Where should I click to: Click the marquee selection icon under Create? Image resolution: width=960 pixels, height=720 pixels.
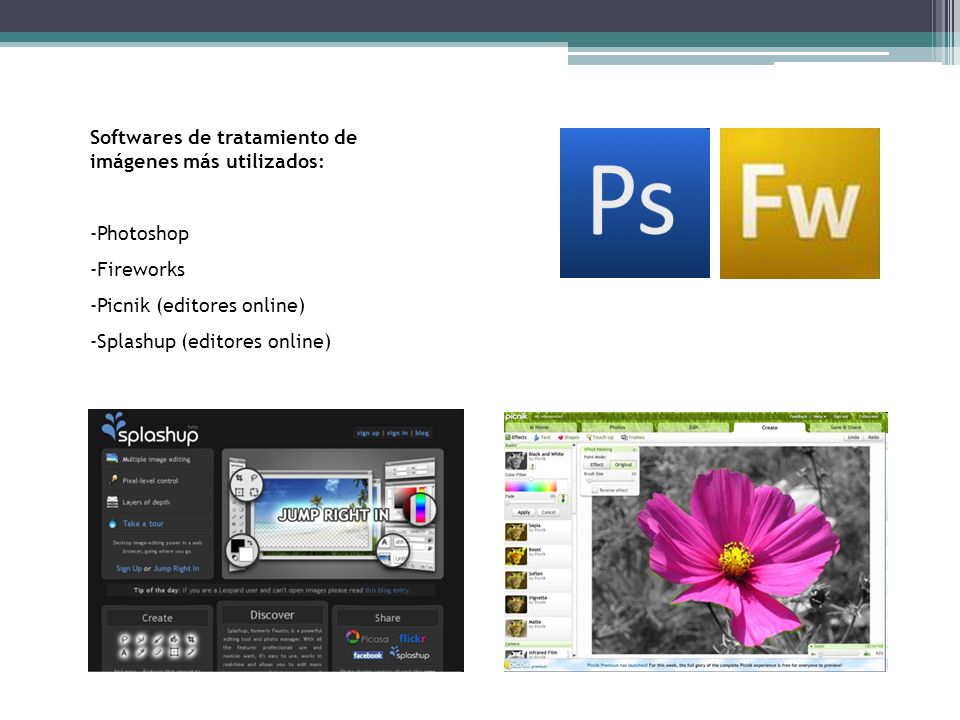point(174,652)
